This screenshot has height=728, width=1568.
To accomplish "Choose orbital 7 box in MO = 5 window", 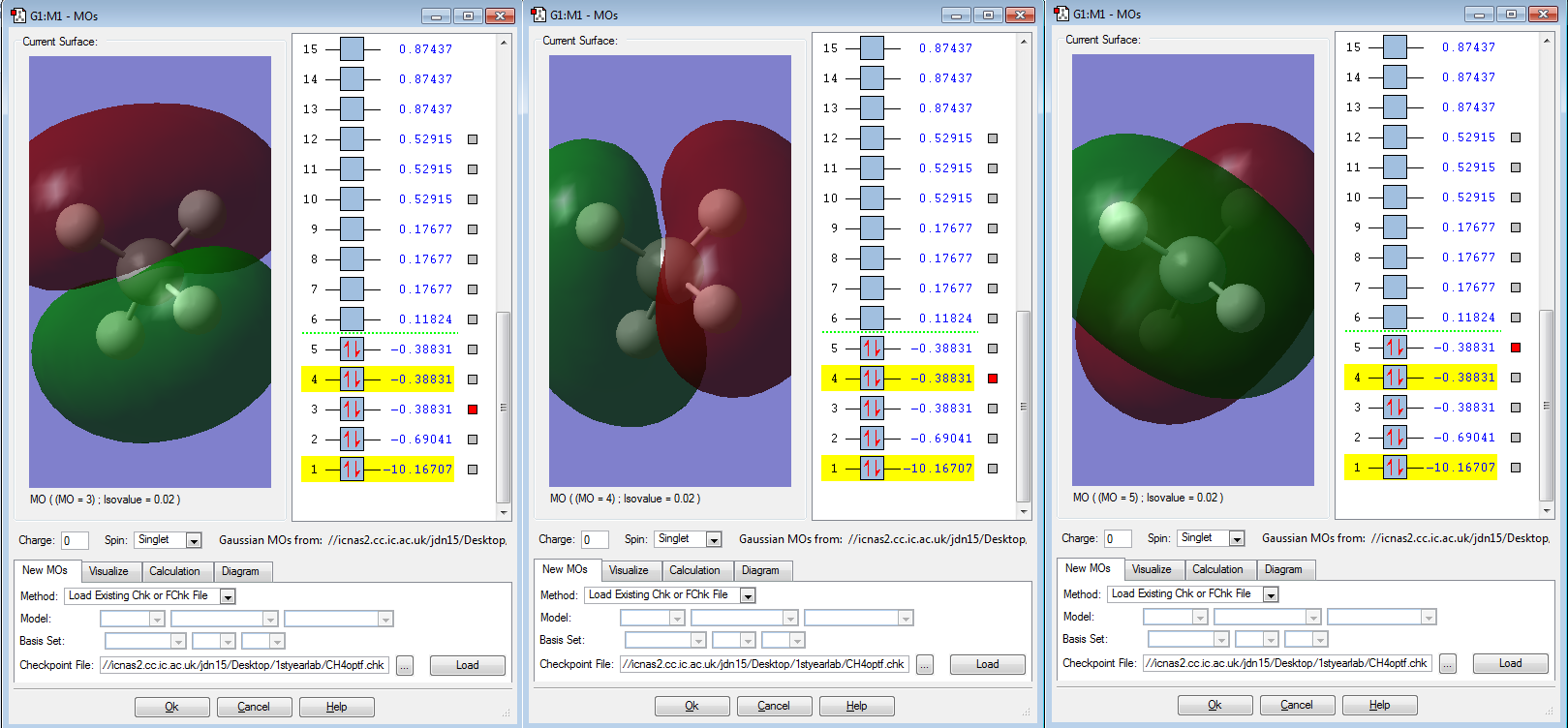I will [x=1395, y=288].
